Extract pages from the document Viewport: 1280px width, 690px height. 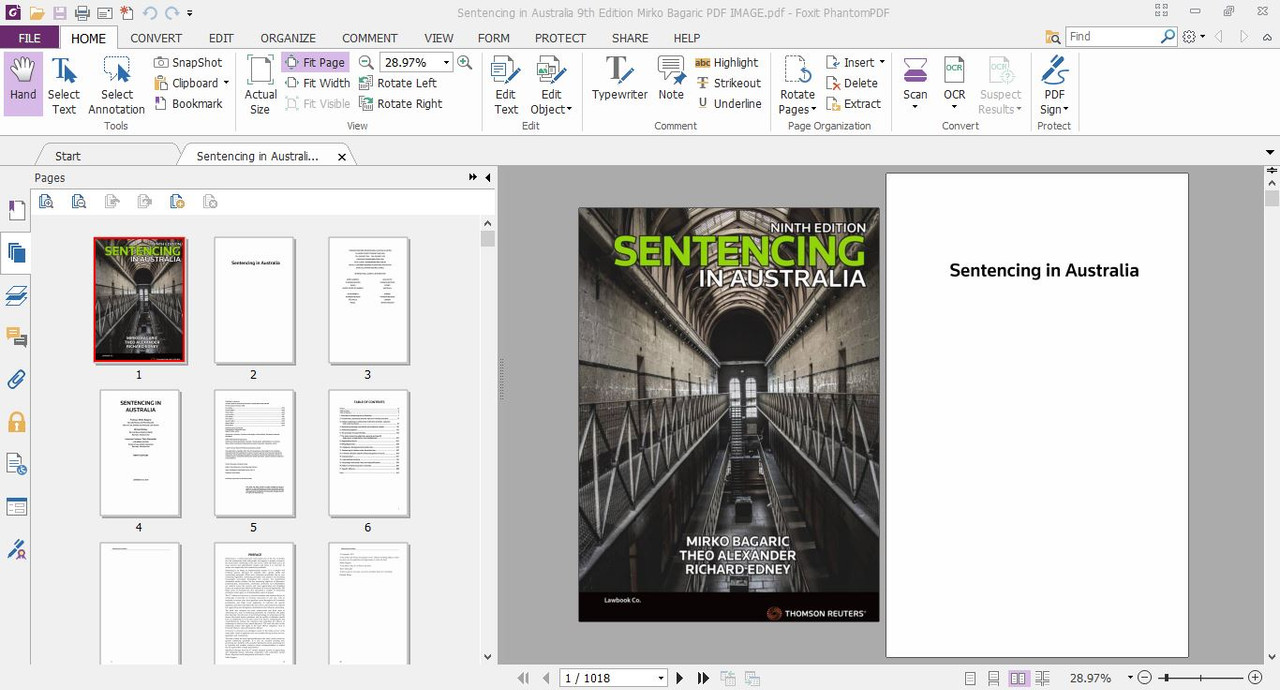tap(853, 103)
